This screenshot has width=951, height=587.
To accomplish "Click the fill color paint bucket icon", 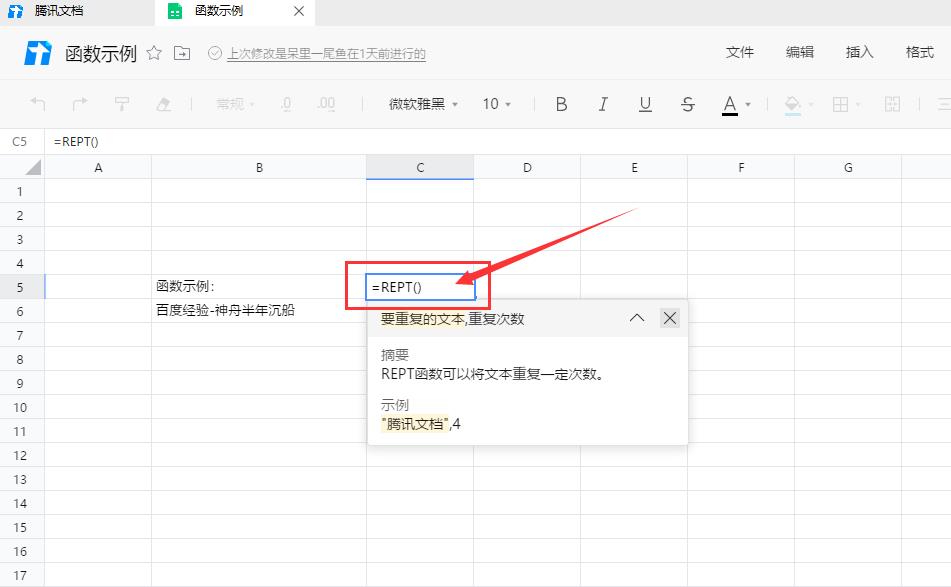I will [x=792, y=104].
